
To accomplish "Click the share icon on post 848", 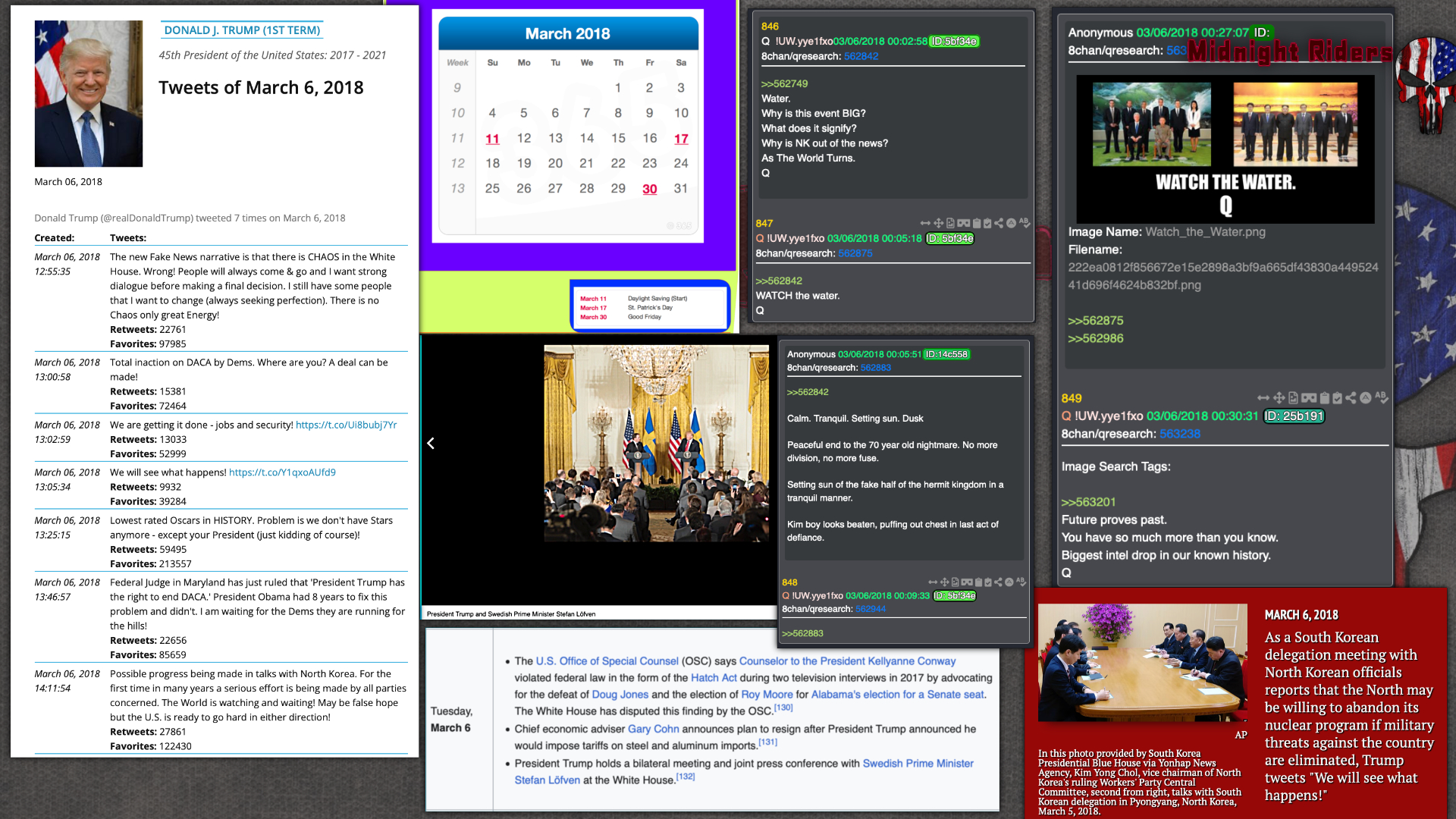I will coord(998,582).
